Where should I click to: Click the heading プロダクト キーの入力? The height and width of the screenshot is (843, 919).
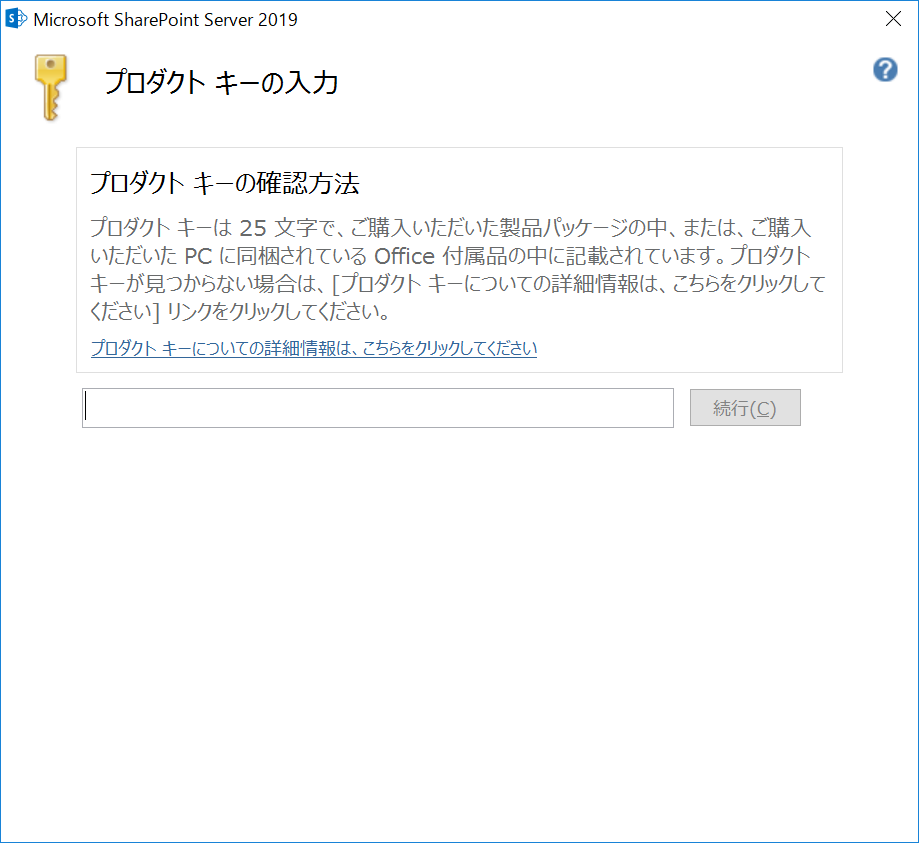click(x=221, y=83)
